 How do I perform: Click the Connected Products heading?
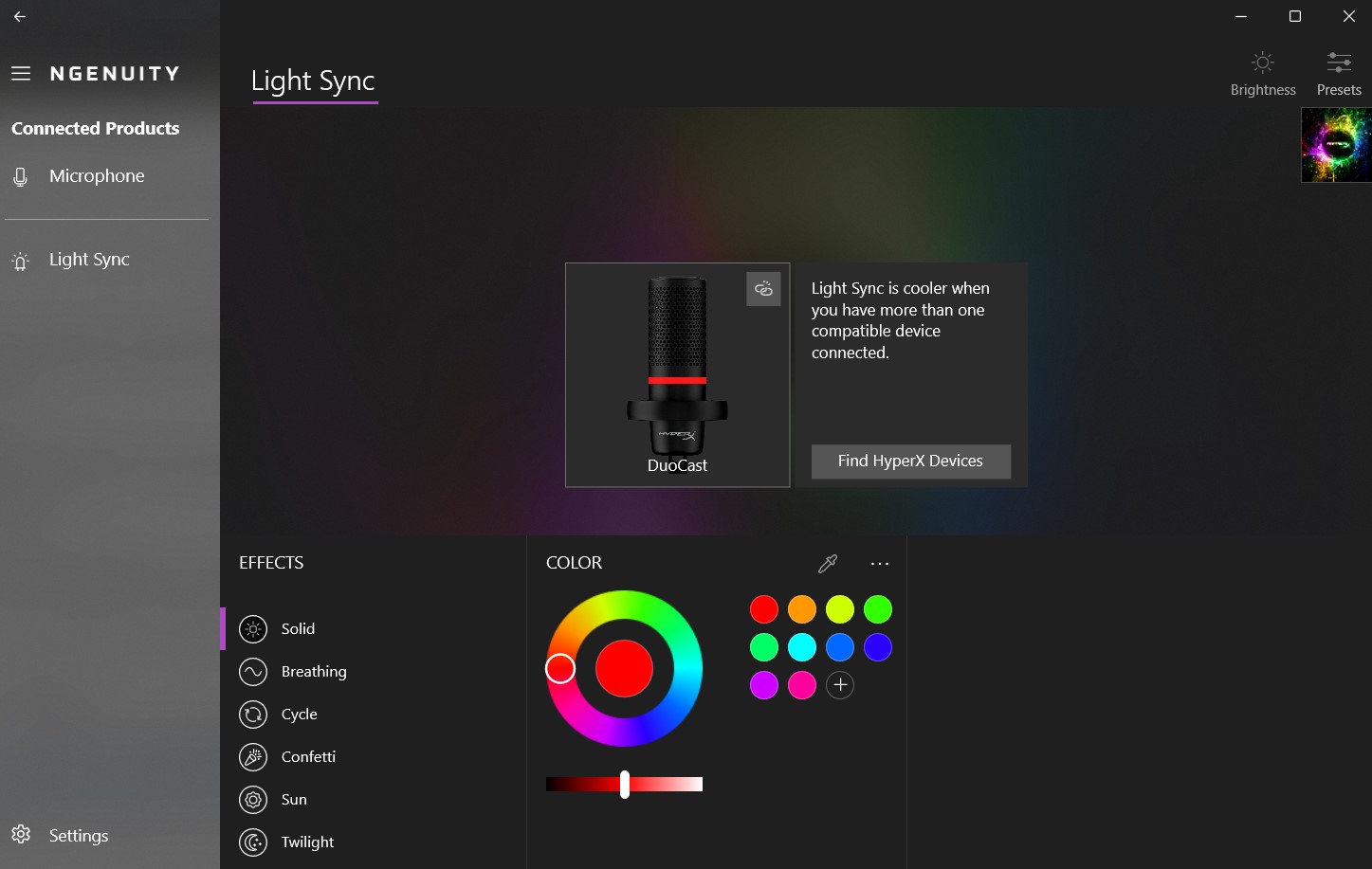pyautogui.click(x=95, y=129)
